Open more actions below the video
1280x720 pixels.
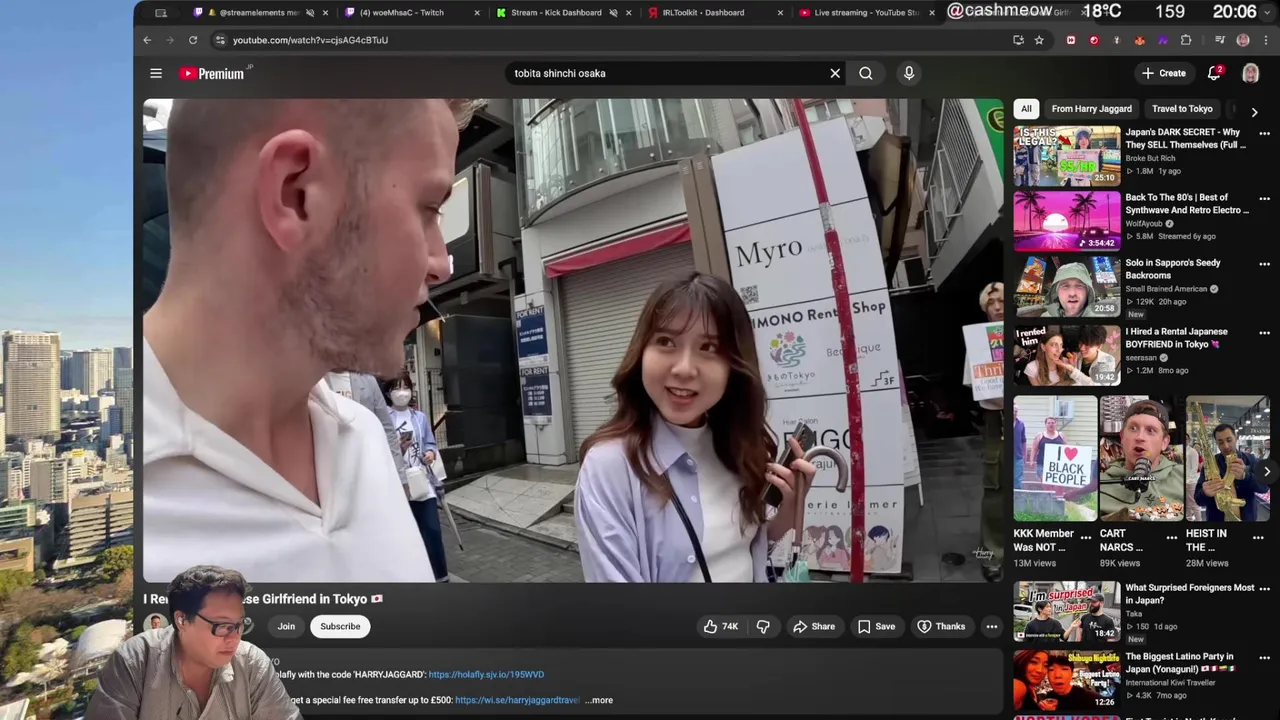coord(992,626)
